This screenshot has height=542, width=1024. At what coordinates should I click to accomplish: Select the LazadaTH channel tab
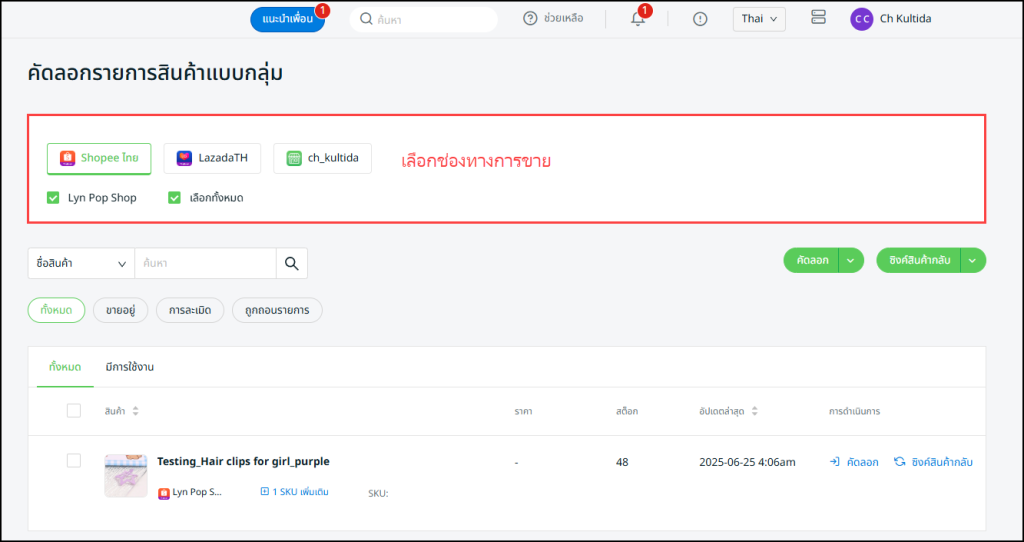tap(212, 158)
